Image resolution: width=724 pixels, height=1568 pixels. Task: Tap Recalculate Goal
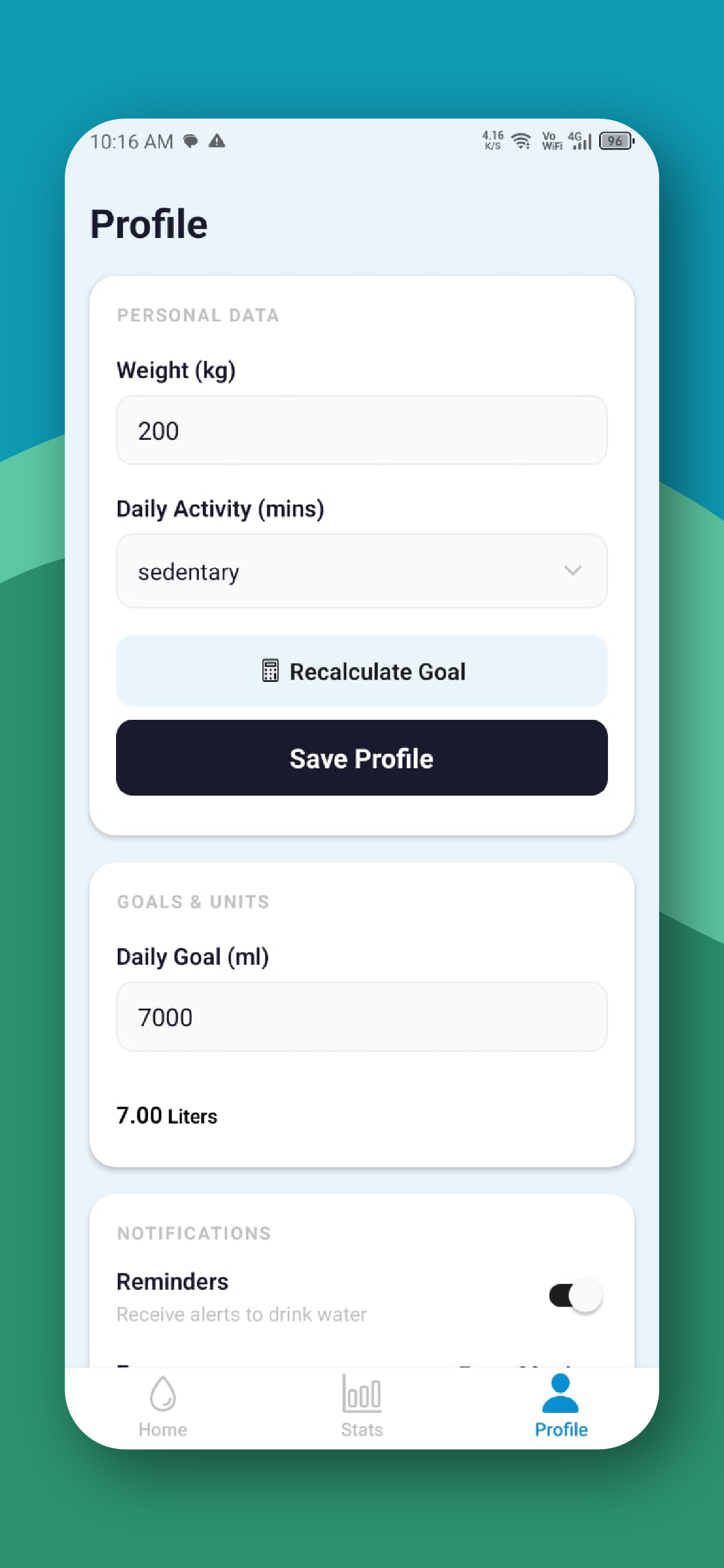click(361, 671)
